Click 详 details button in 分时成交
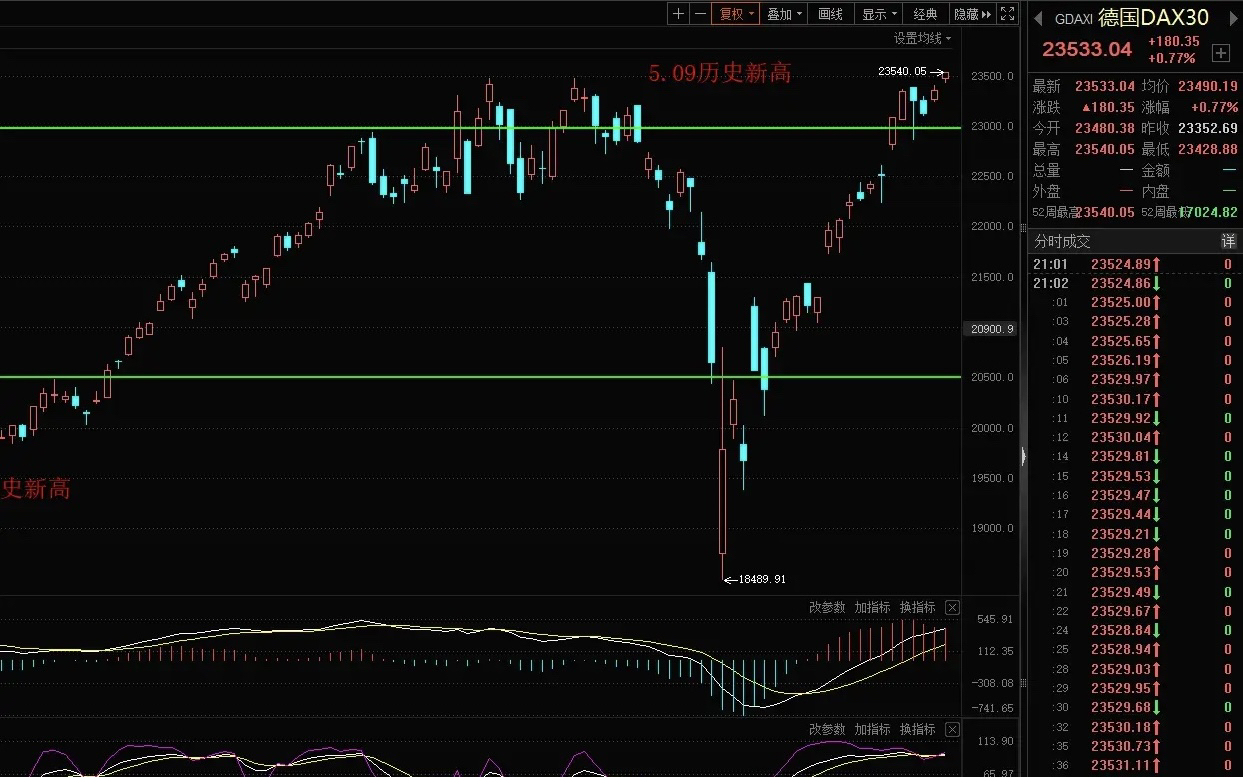The width and height of the screenshot is (1243, 777). point(1228,242)
